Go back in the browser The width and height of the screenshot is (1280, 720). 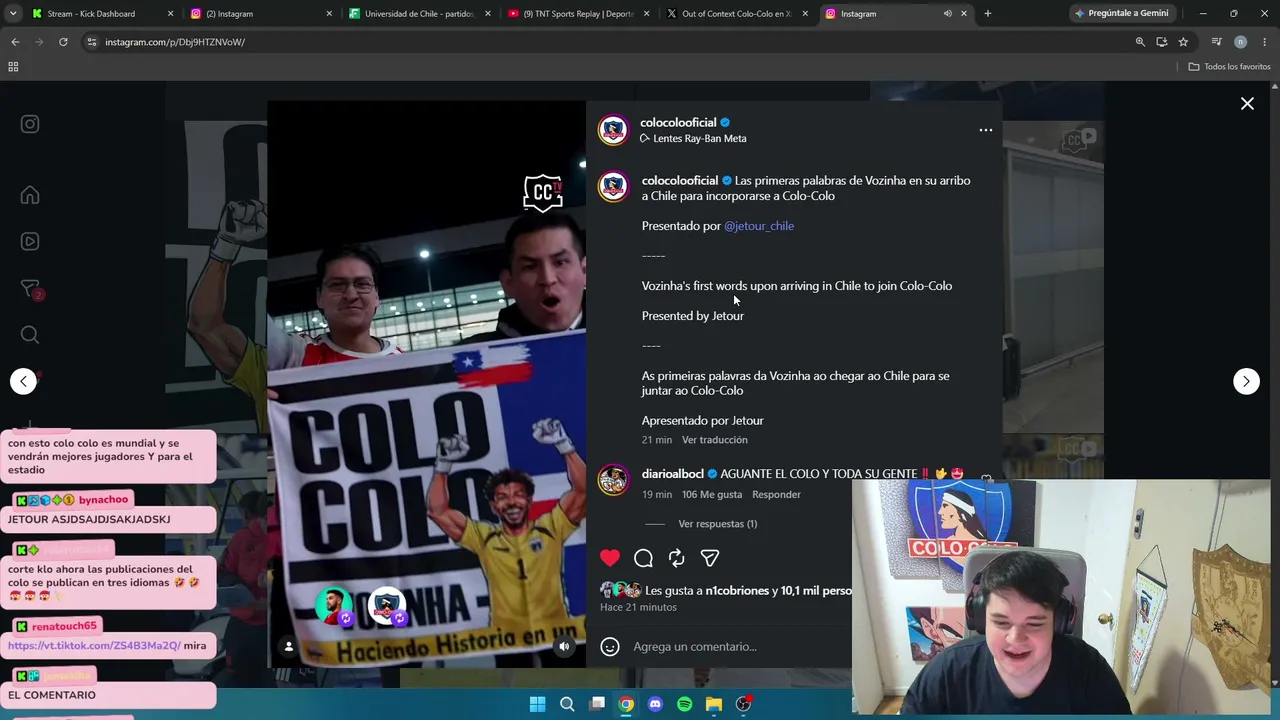[x=15, y=42]
